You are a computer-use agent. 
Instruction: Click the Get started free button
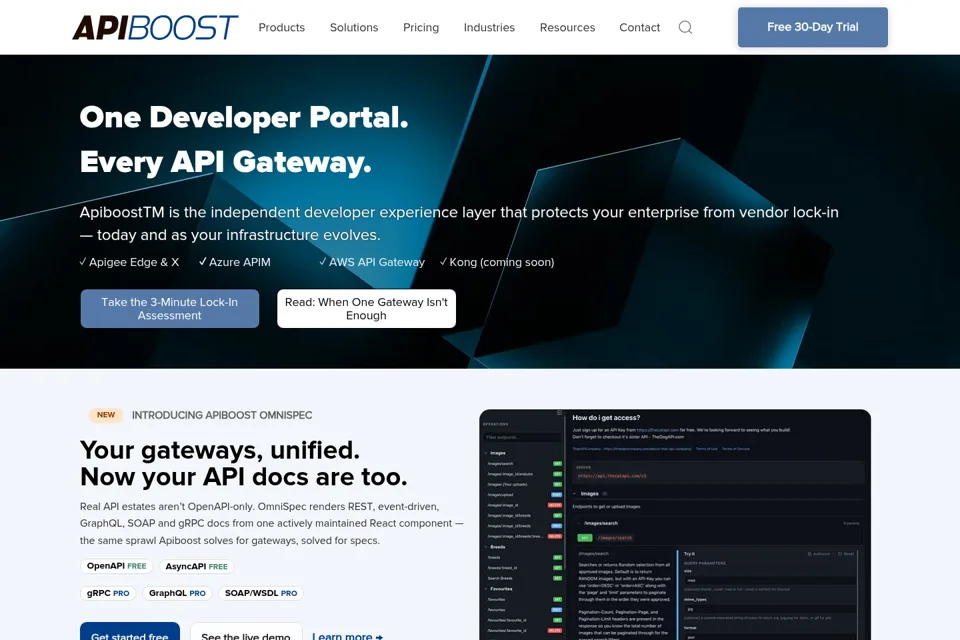tap(130, 631)
